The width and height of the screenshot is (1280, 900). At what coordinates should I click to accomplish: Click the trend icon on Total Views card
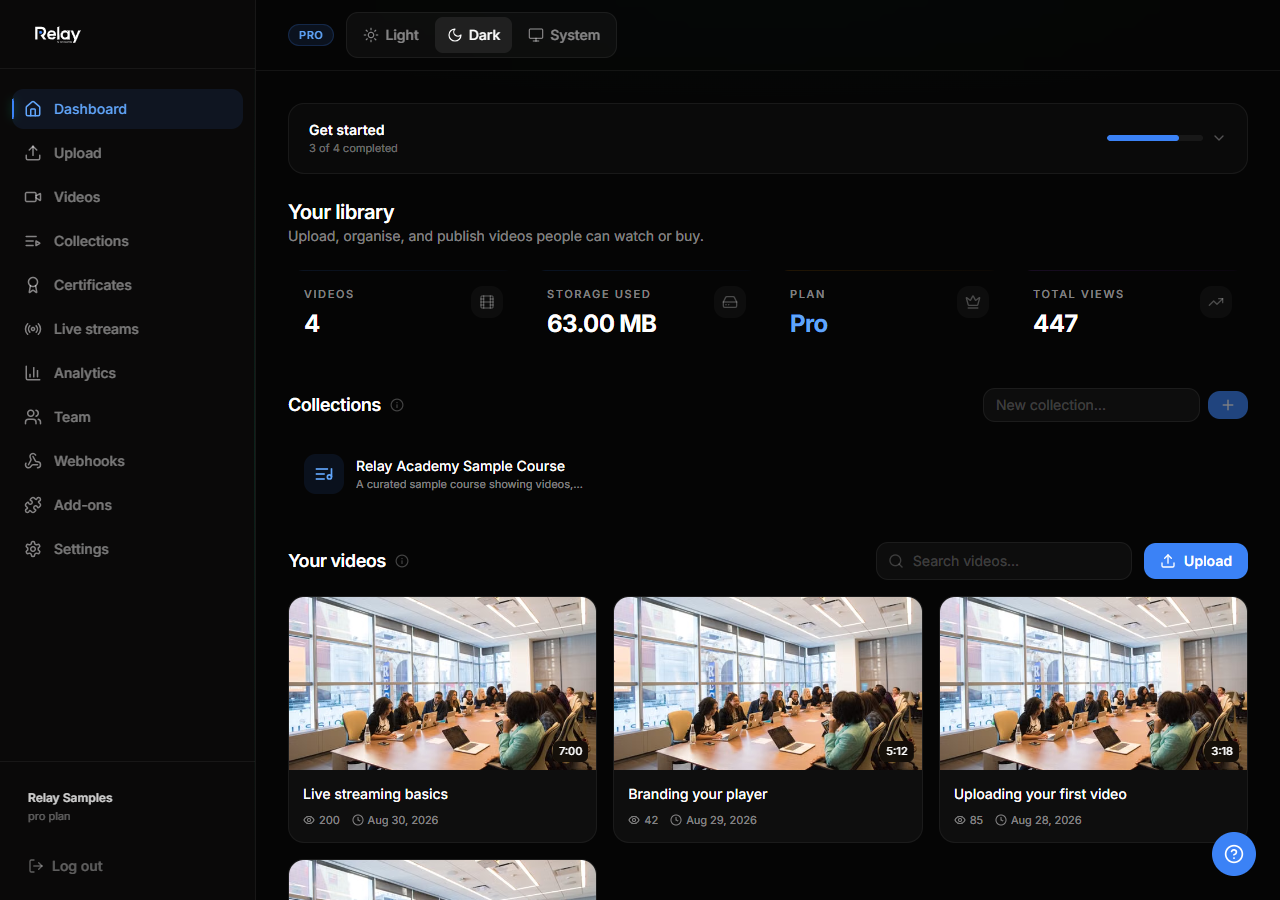point(1216,302)
